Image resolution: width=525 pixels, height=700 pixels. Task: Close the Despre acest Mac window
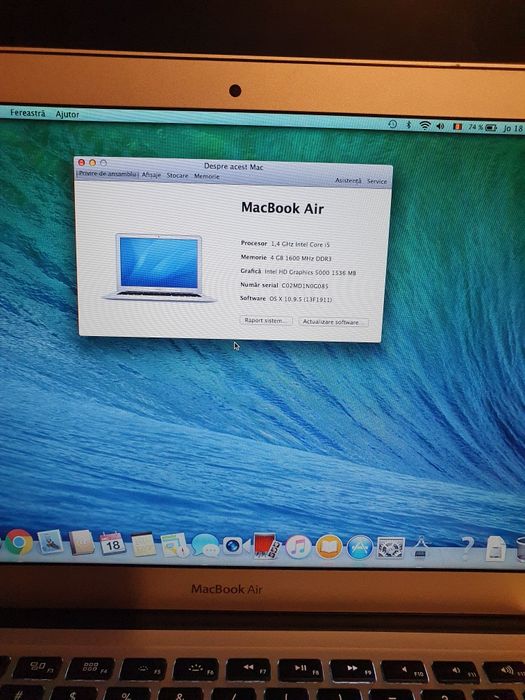(x=82, y=162)
